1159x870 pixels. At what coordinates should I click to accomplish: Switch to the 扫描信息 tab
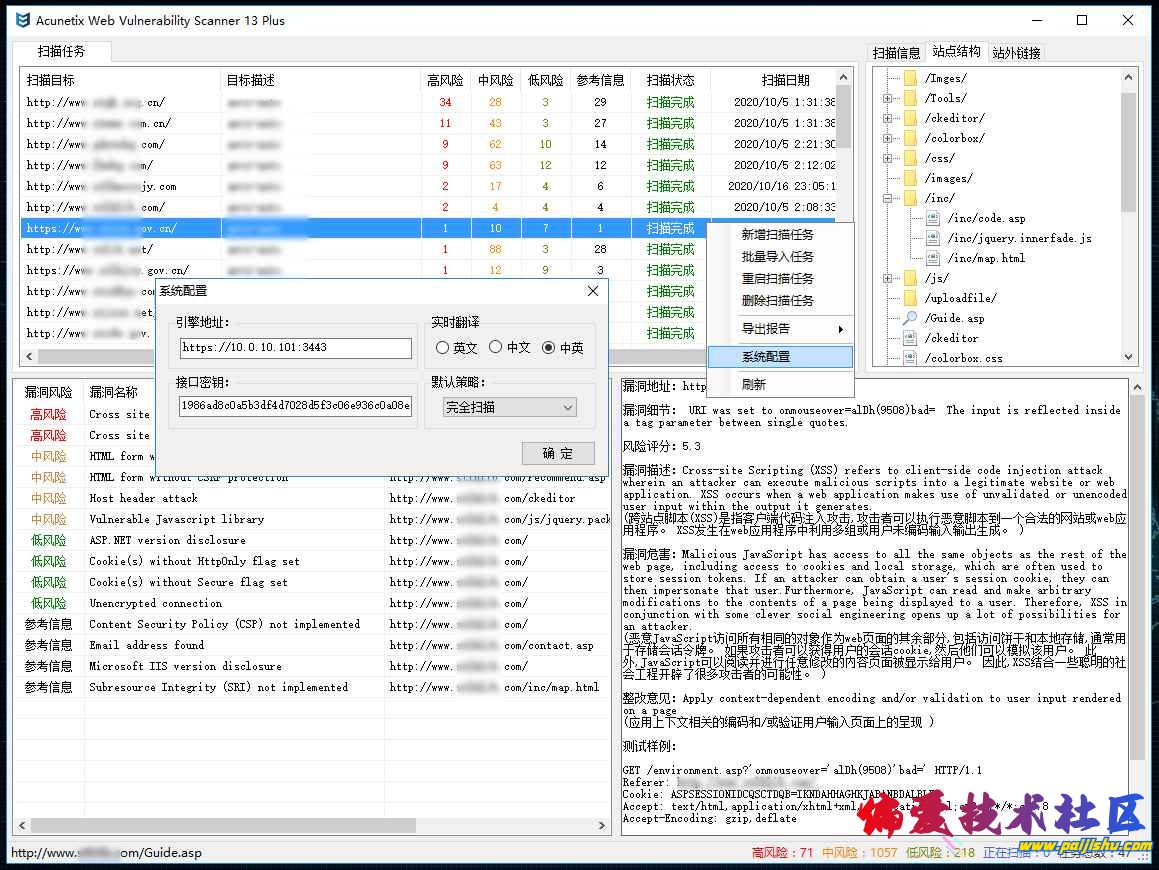[x=896, y=53]
